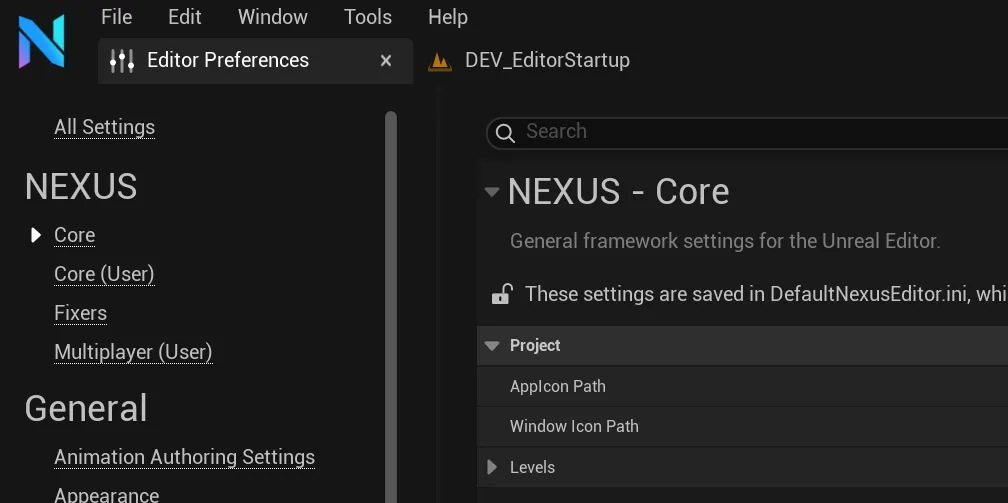Collapse the Project category
This screenshot has width=1008, height=503.
tap(492, 346)
